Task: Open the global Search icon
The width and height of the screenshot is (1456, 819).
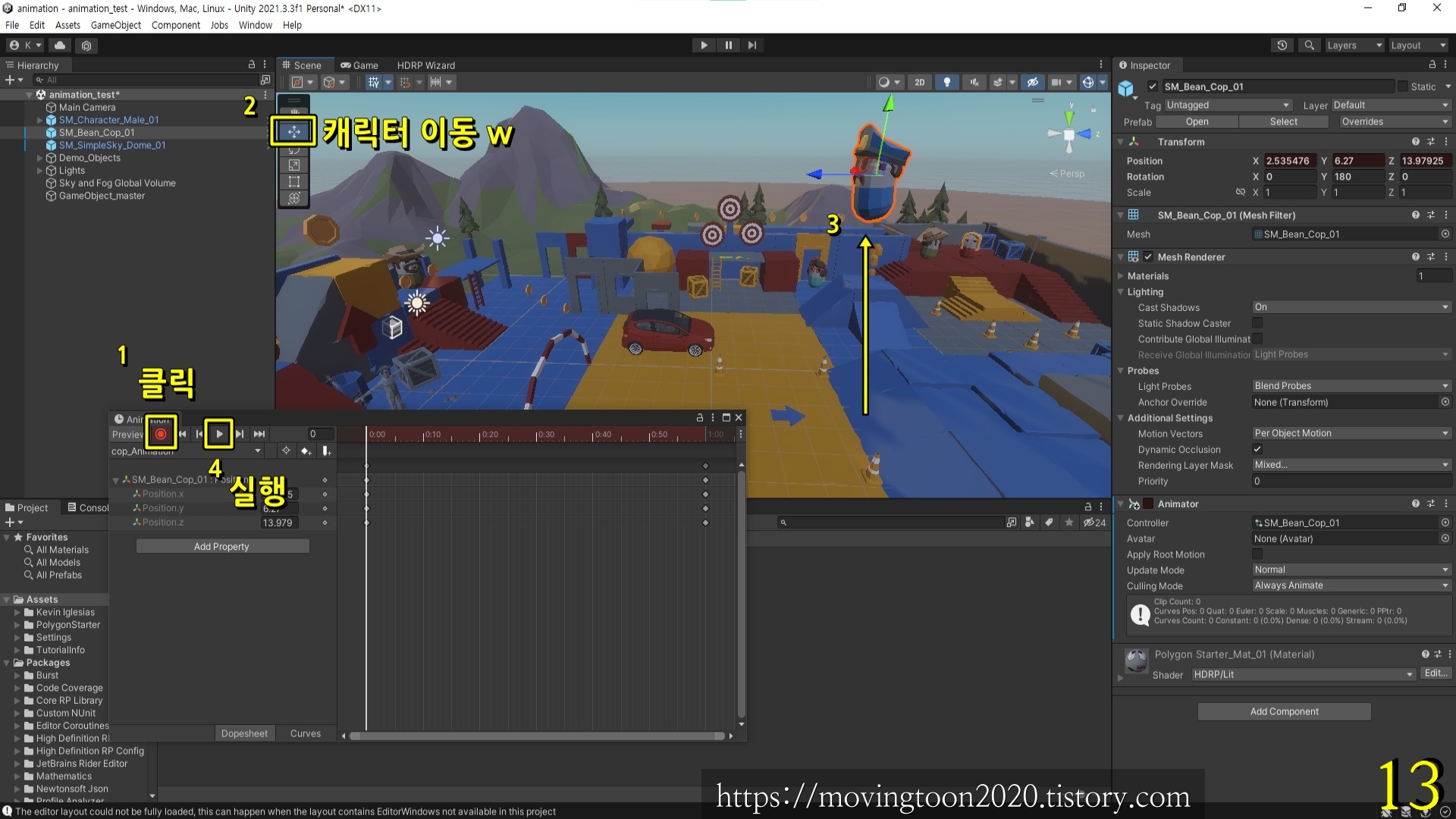Action: click(1310, 45)
